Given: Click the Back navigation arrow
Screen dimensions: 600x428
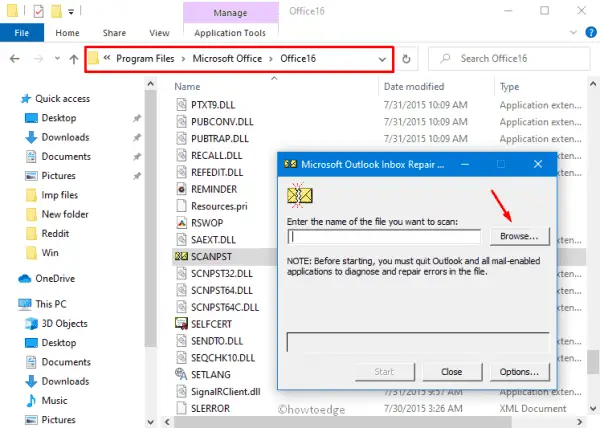Looking at the screenshot, I should pyautogui.click(x=13, y=59).
